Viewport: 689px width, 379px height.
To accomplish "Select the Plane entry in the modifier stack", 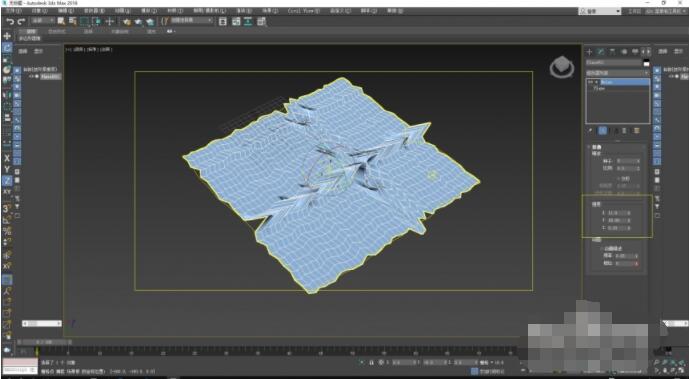I will pyautogui.click(x=599, y=88).
